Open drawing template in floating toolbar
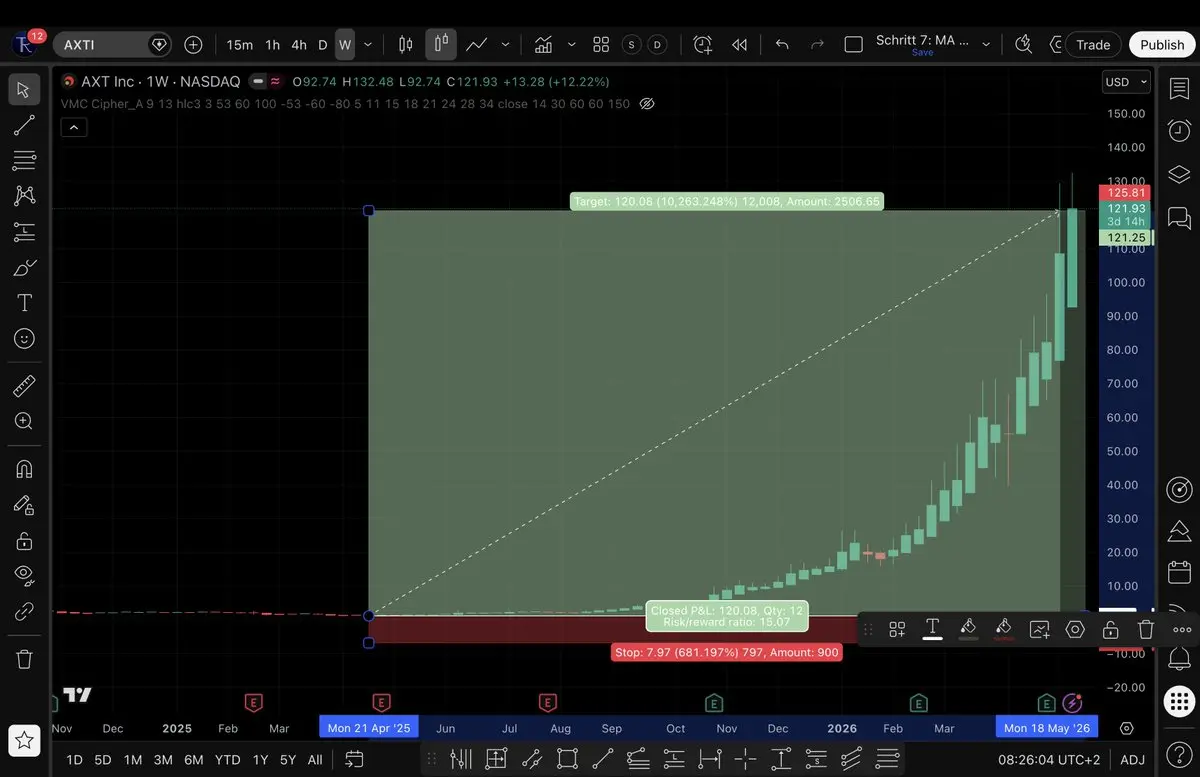1200x777 pixels. (897, 629)
